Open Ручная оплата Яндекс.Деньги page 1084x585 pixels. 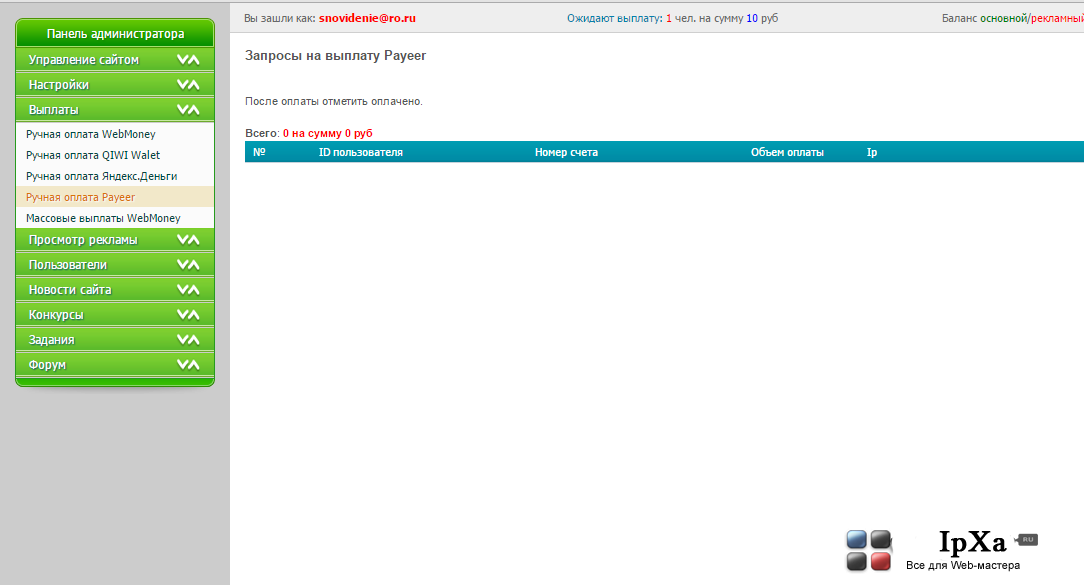click(102, 176)
